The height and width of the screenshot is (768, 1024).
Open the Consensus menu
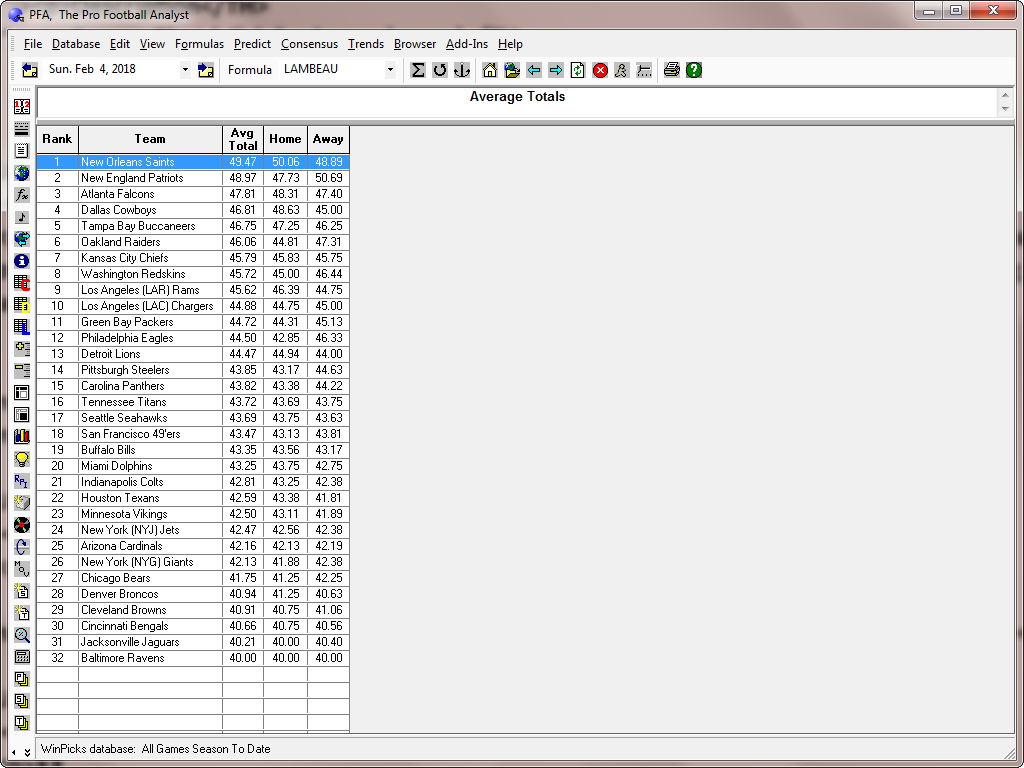click(310, 44)
